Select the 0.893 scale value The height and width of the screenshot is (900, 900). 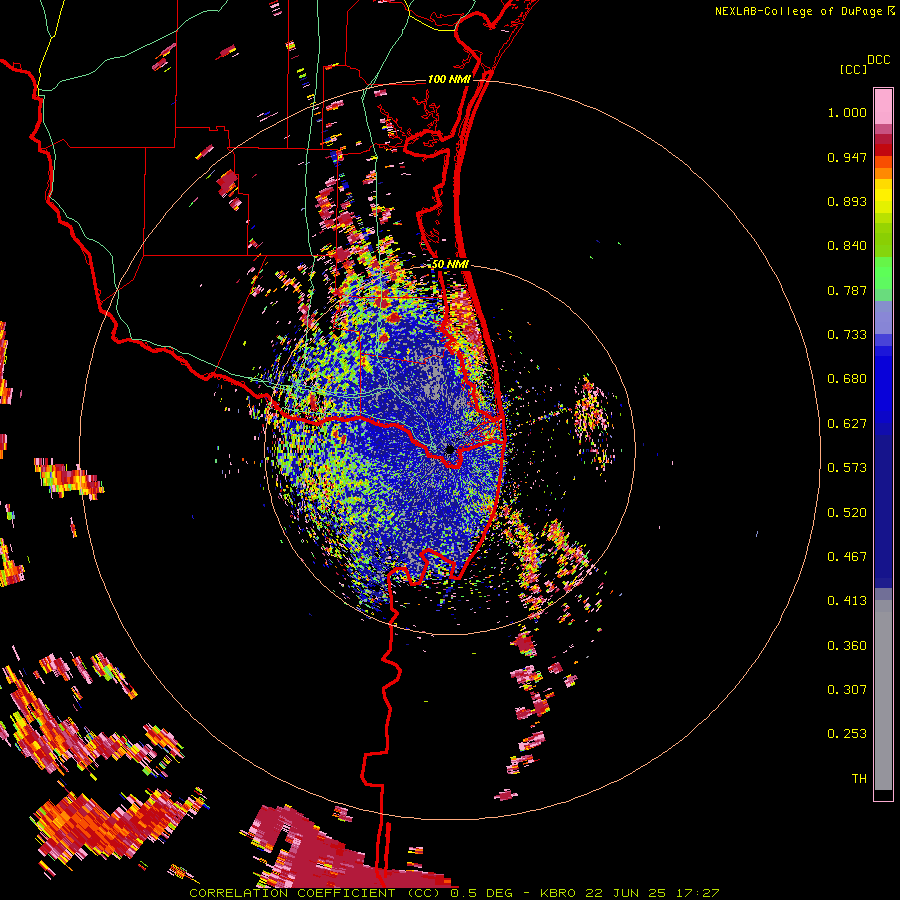coord(847,201)
